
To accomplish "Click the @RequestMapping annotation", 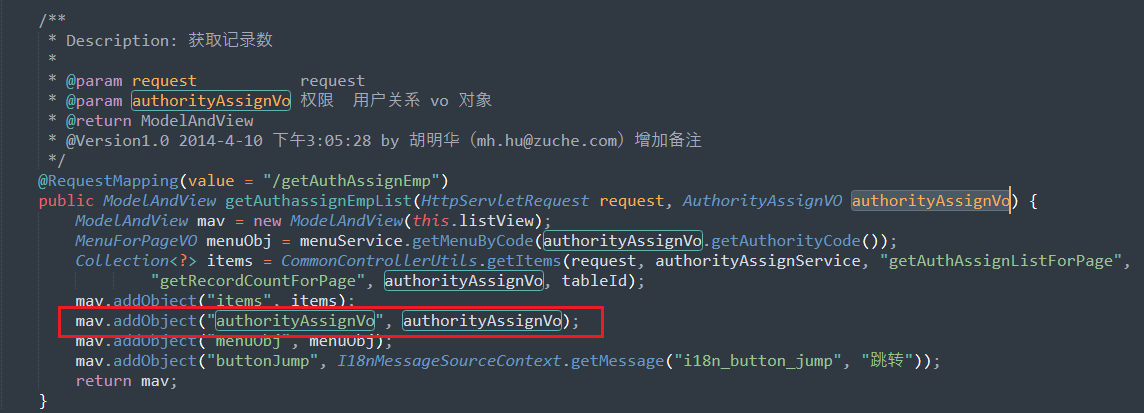I will [x=108, y=180].
